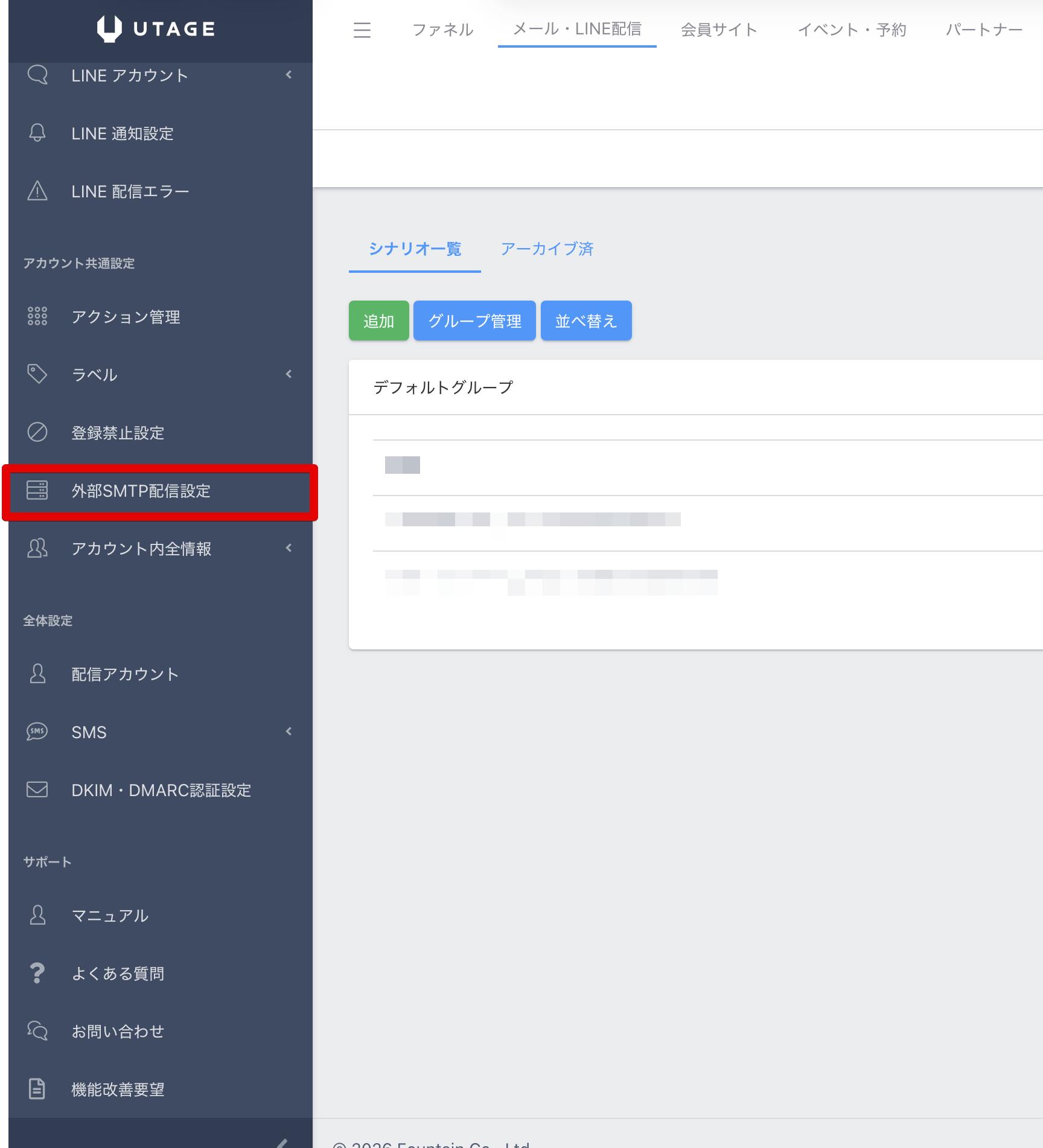The width and height of the screenshot is (1043, 1148).
Task: Click the FAQ question mark icon
Action: tap(37, 973)
